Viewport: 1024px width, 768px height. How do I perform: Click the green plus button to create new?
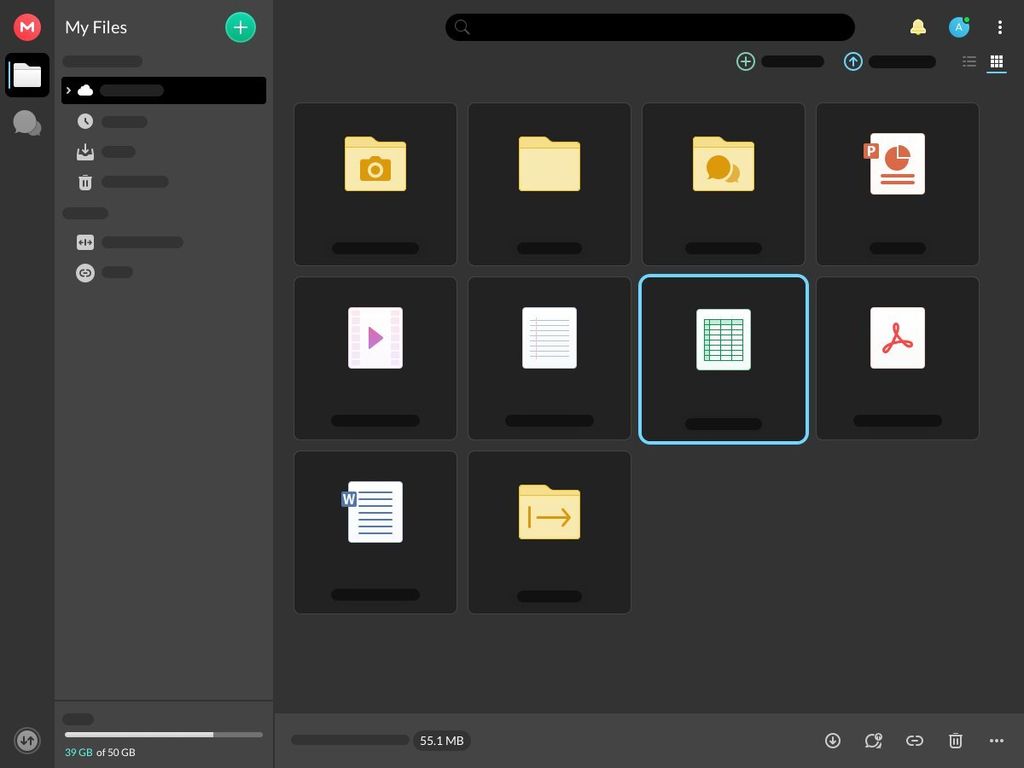(240, 27)
